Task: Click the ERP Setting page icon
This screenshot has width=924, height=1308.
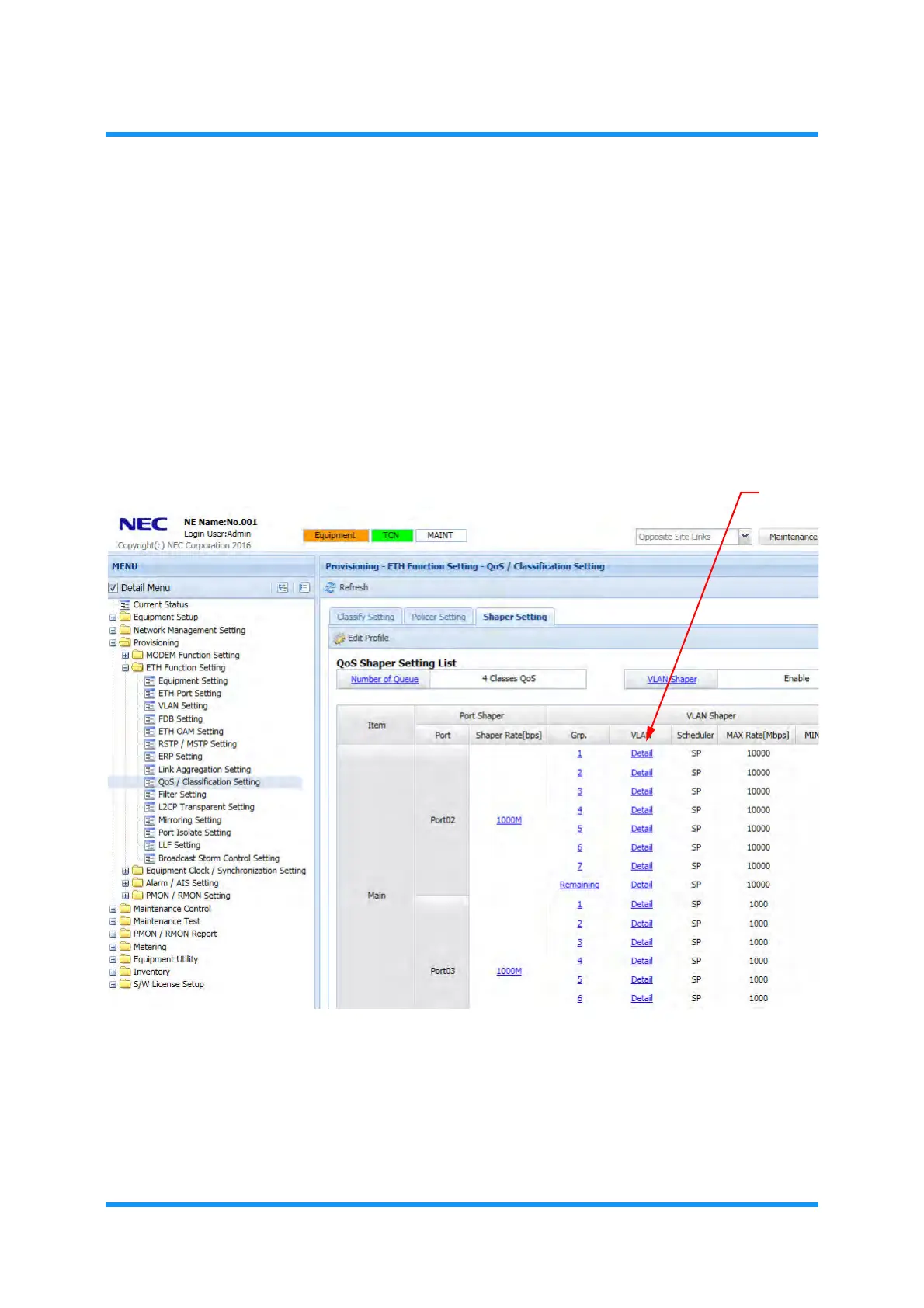Action: (150, 757)
